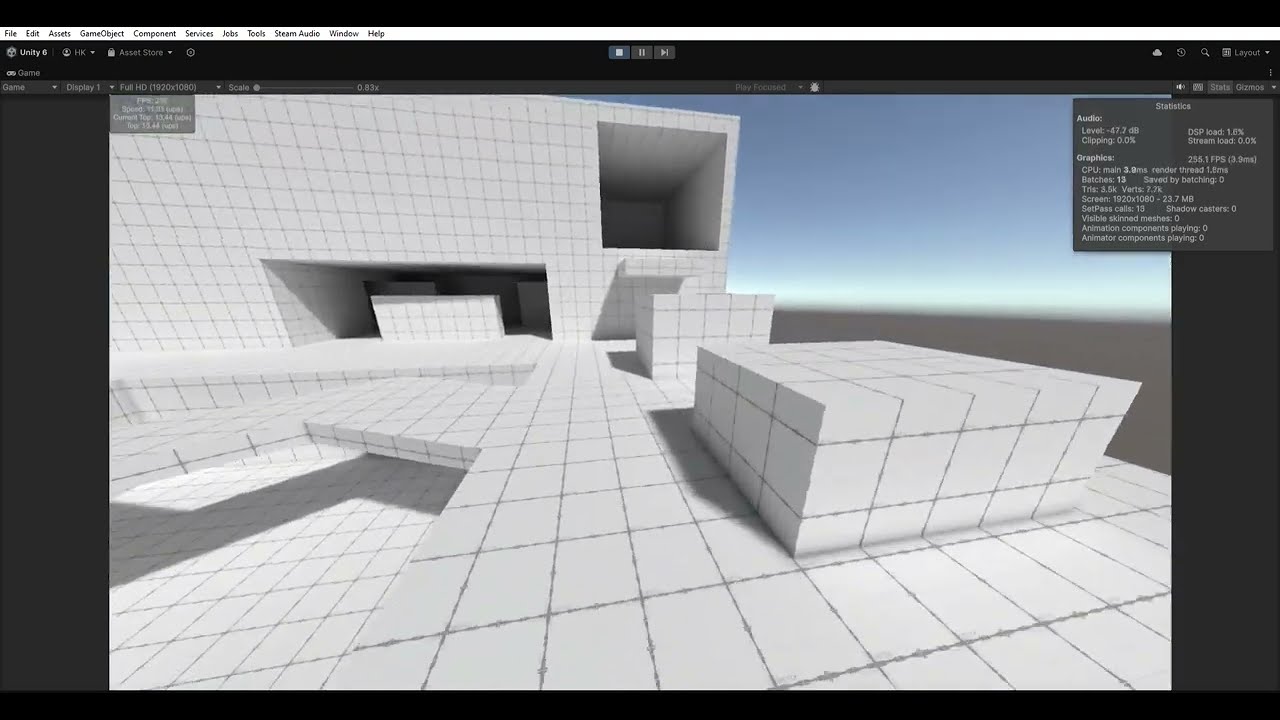Screen dimensions: 1280x720
Task: Toggle the Stats overlay button
Action: tap(1220, 87)
